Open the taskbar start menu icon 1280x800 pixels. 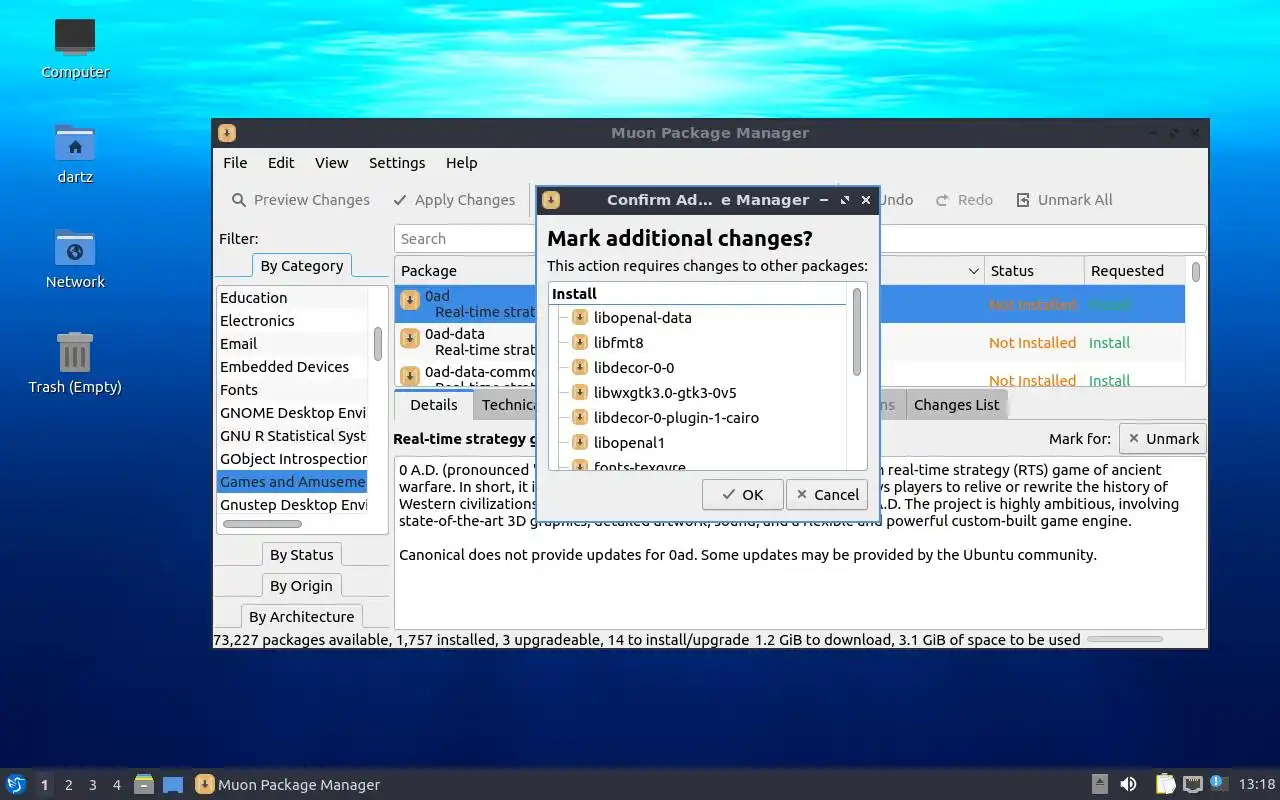(x=16, y=784)
